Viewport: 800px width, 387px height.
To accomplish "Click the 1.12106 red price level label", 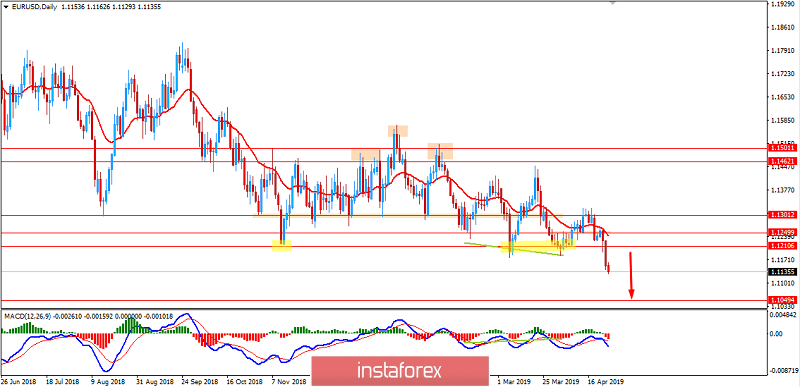I will (782, 246).
